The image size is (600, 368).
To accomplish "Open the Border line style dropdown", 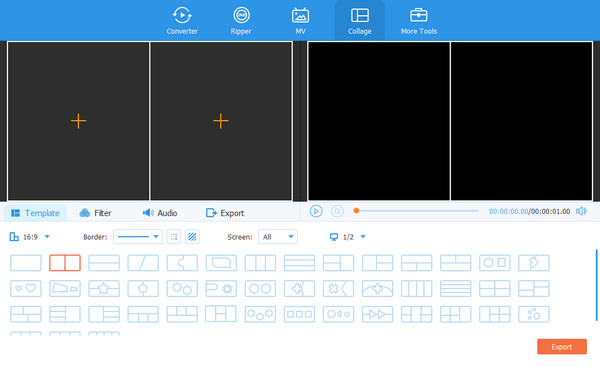I will (x=138, y=237).
